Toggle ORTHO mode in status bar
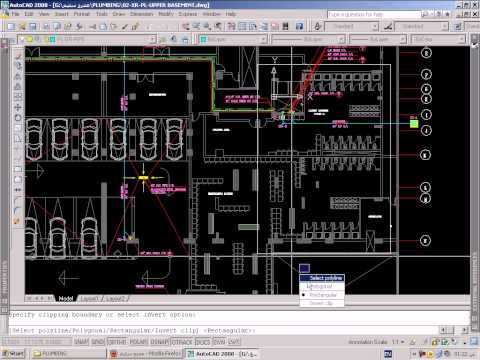The width and height of the screenshot is (480, 360). [116, 342]
